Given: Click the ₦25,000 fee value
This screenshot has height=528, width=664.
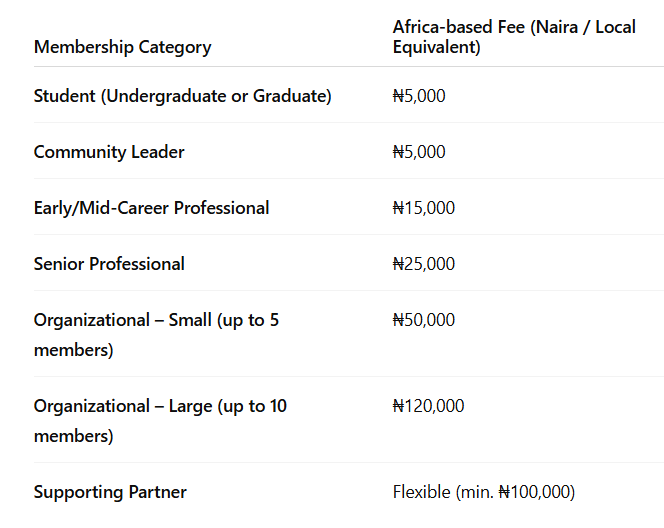Looking at the screenshot, I should click(x=424, y=264).
